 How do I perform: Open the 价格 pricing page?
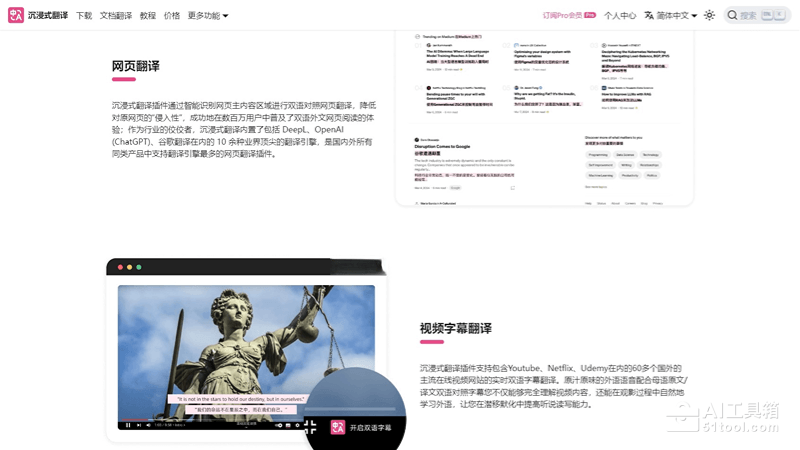point(172,15)
